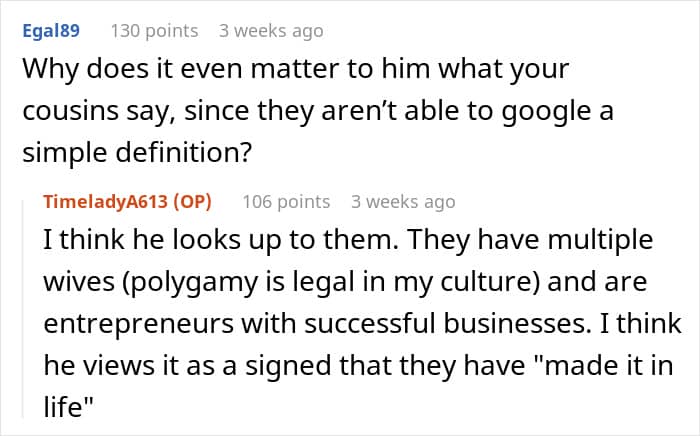The image size is (700, 436).
Task: Open permalink via TimeladyA613's '3 weeks ago' timestamp
Action: pos(403,202)
